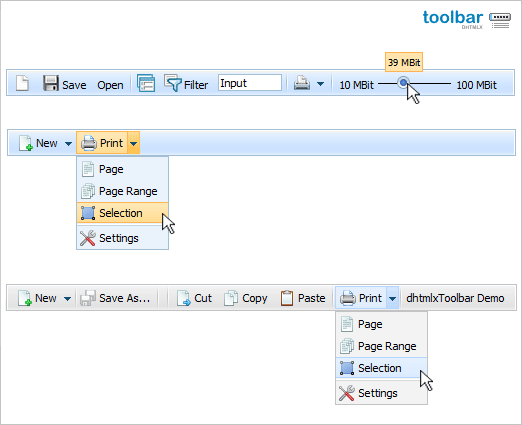Click the dhtmlxToolbar Demo text label
The width and height of the screenshot is (522, 425).
click(455, 298)
